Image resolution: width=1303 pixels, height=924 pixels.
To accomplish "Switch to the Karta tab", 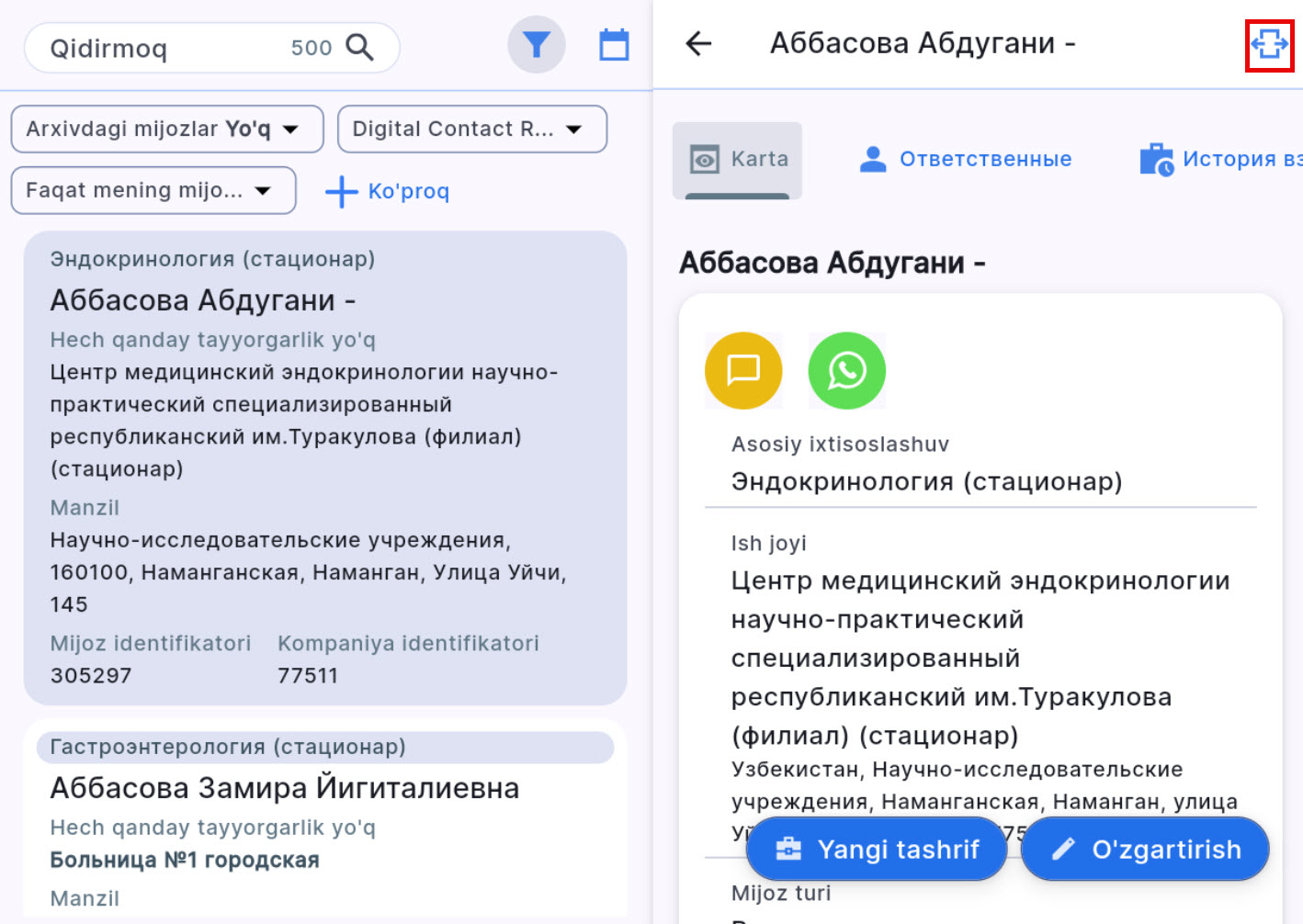I will coord(737,157).
